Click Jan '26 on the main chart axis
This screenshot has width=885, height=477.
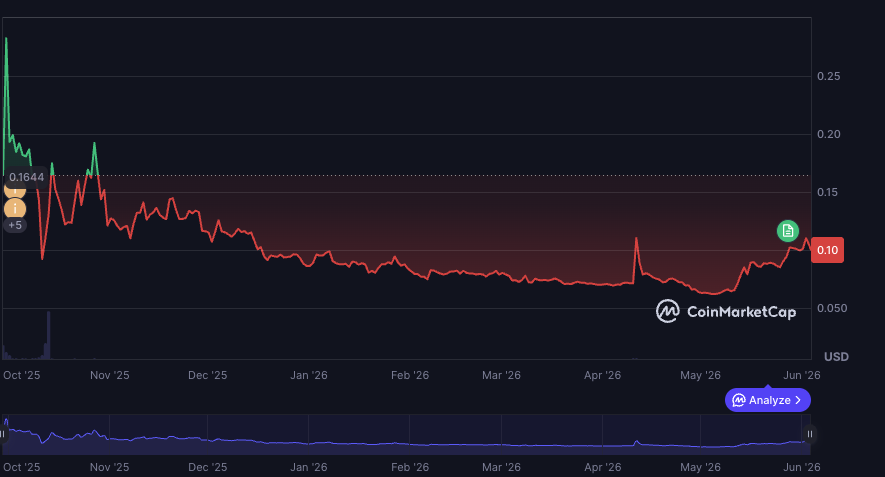point(309,375)
